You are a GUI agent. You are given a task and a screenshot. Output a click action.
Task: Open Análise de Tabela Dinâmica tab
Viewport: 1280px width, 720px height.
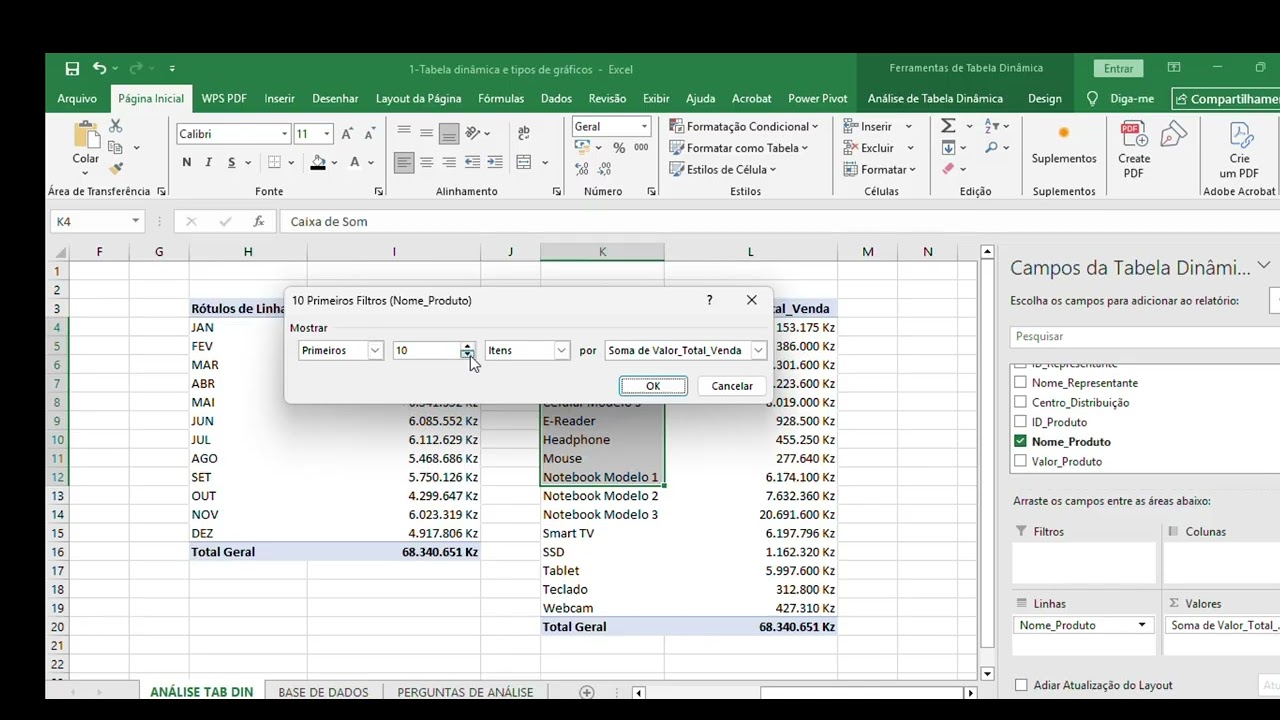pyautogui.click(x=935, y=99)
